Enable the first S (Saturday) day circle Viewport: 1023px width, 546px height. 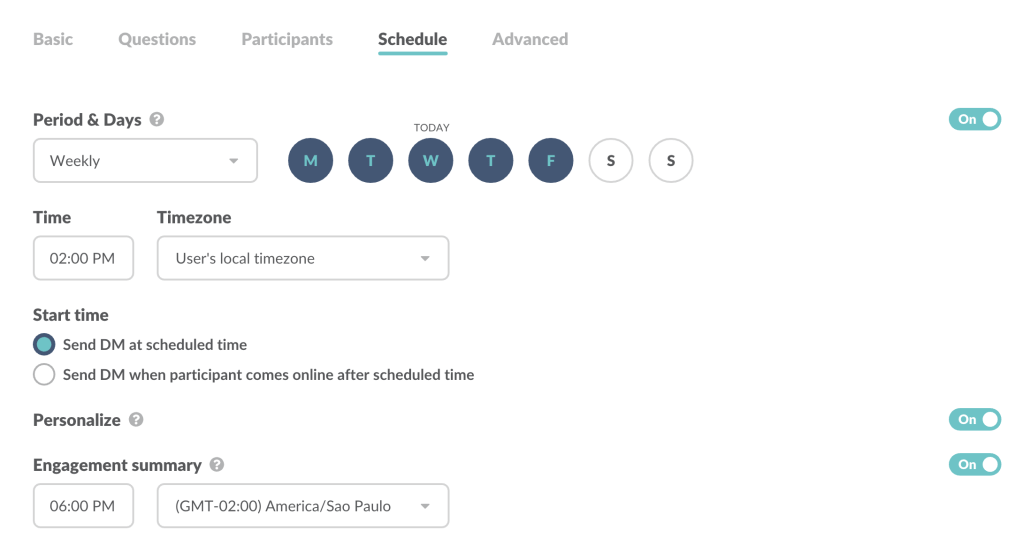pyautogui.click(x=611, y=161)
